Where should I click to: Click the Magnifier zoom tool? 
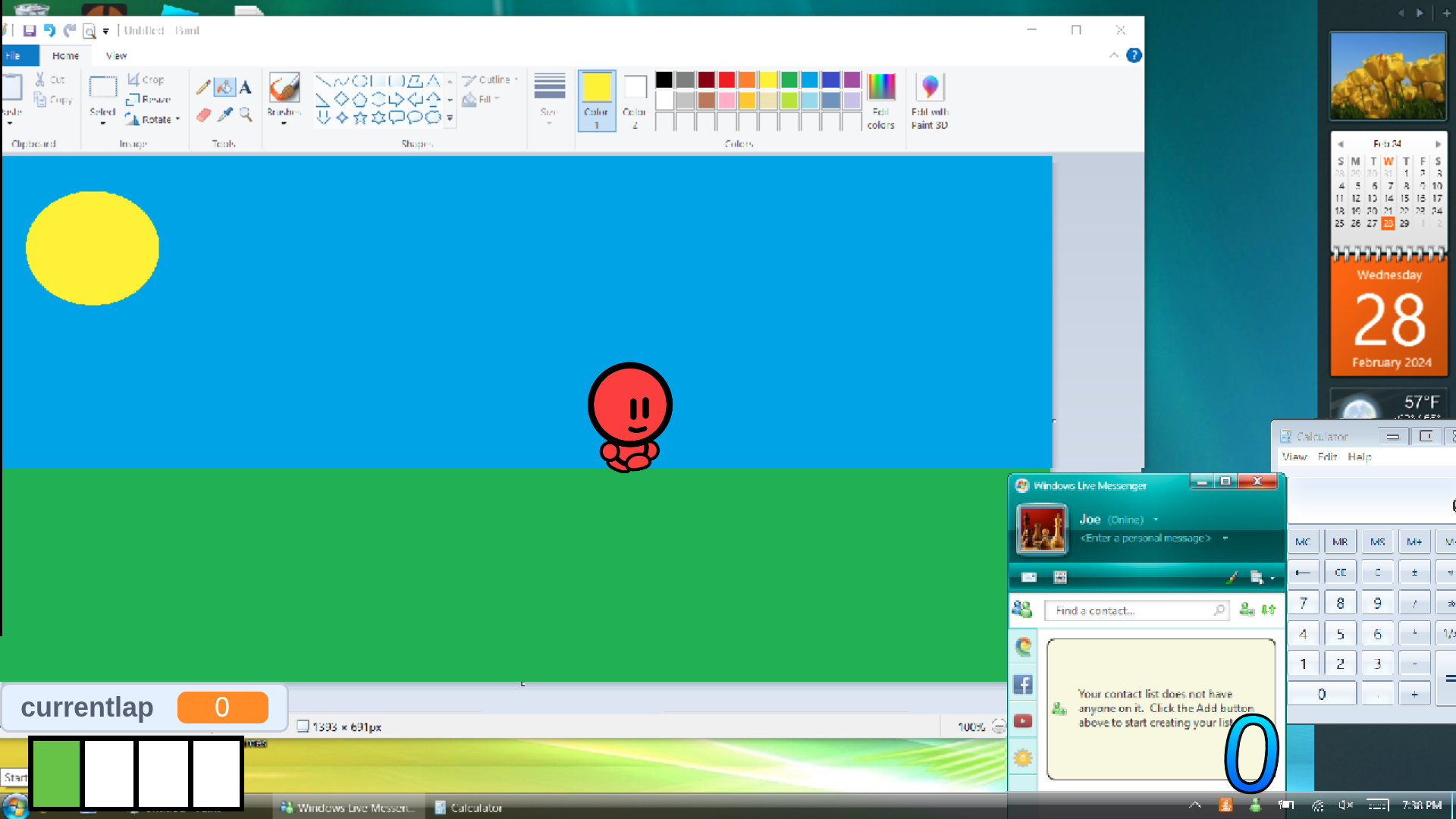(246, 115)
